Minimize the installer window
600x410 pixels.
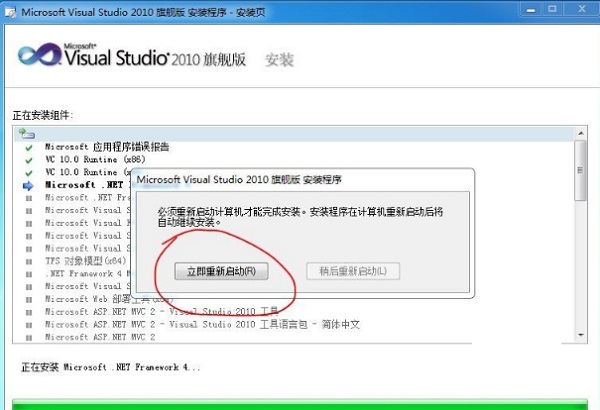coord(531,10)
